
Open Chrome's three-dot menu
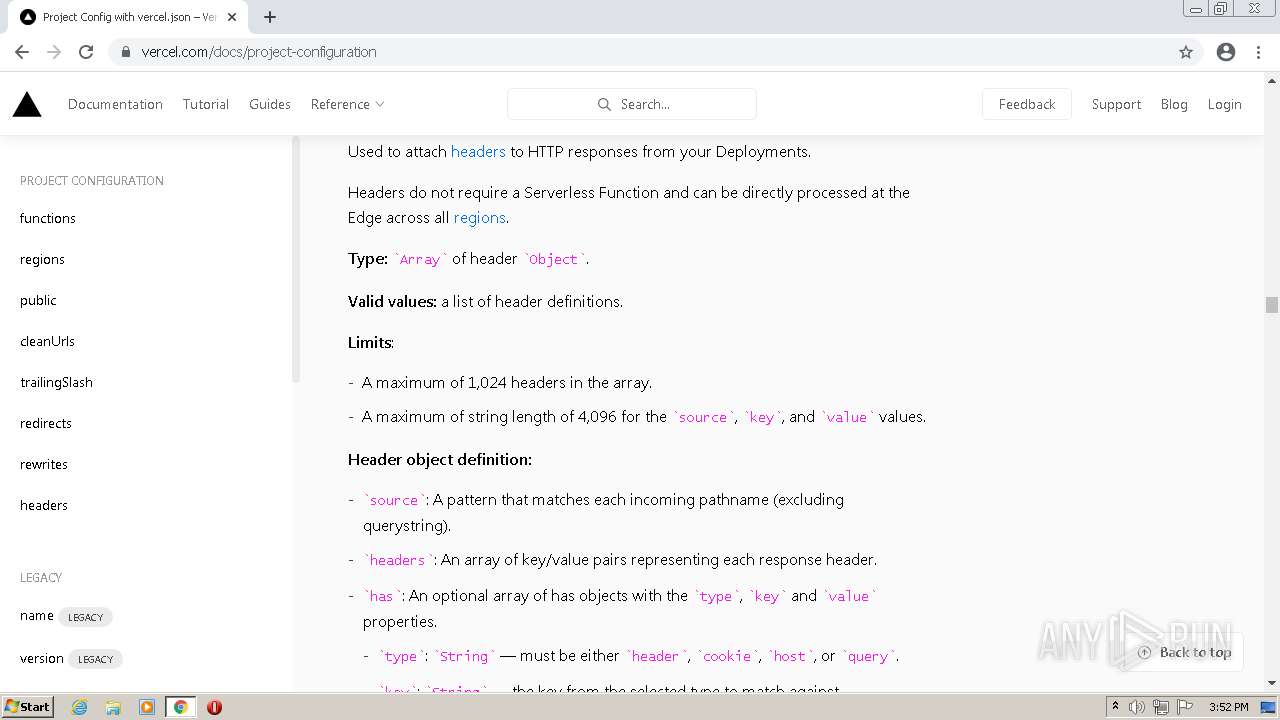click(1259, 52)
